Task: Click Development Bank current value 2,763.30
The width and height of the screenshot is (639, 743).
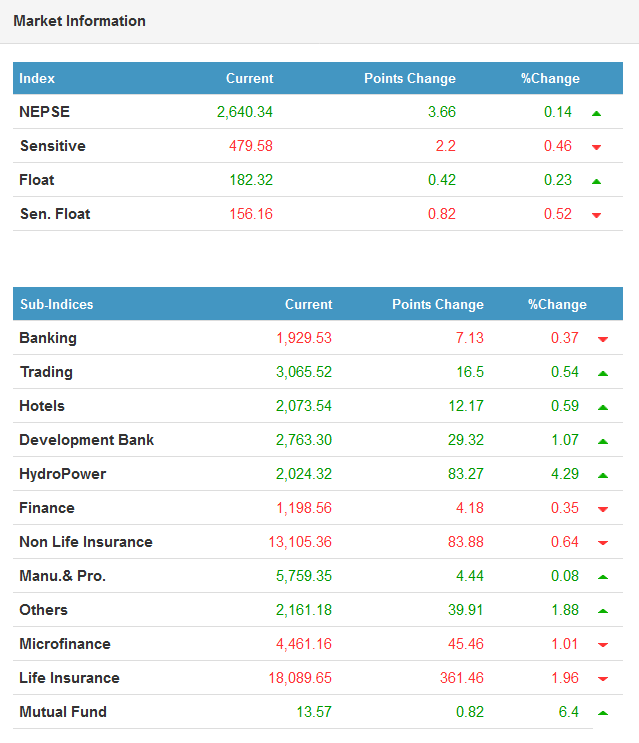Action: tap(304, 441)
